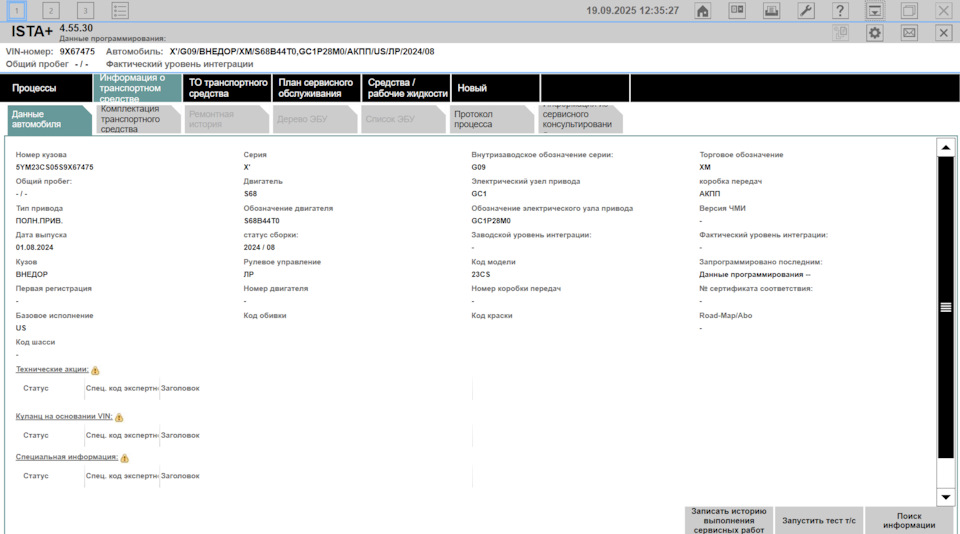Click the АКПП gearbox value
This screenshot has width=960, height=534.
coord(710,194)
